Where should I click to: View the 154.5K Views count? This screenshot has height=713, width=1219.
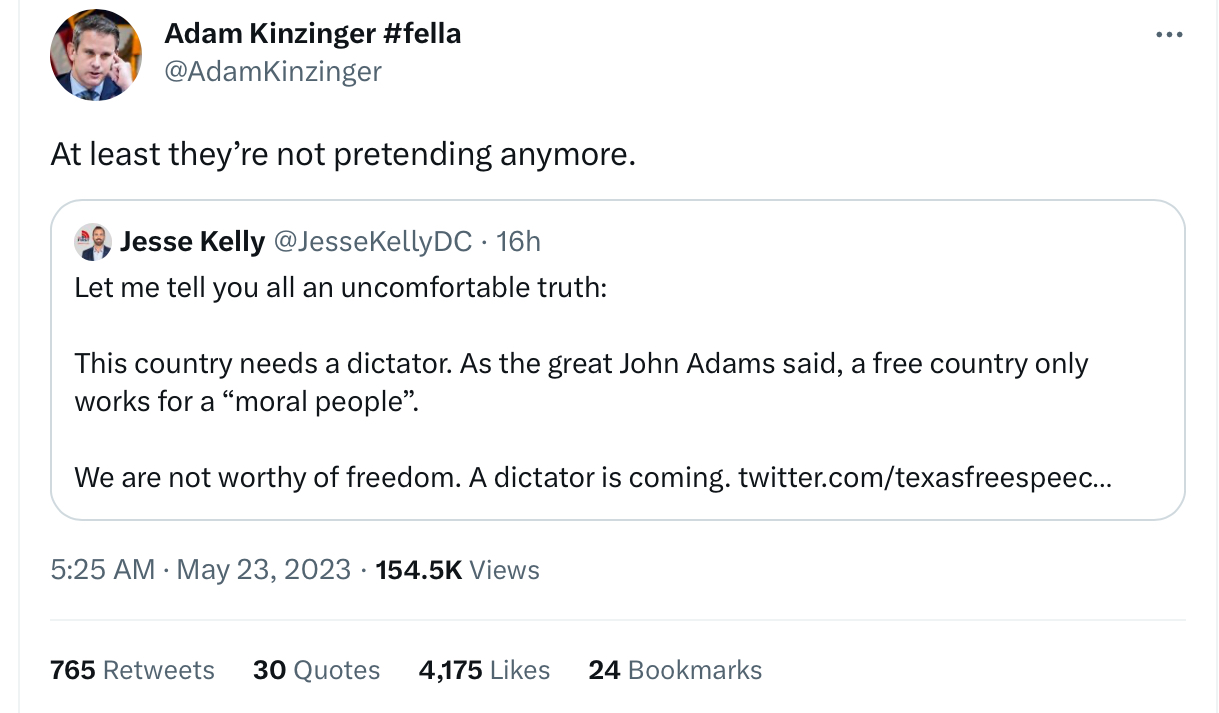pos(458,570)
